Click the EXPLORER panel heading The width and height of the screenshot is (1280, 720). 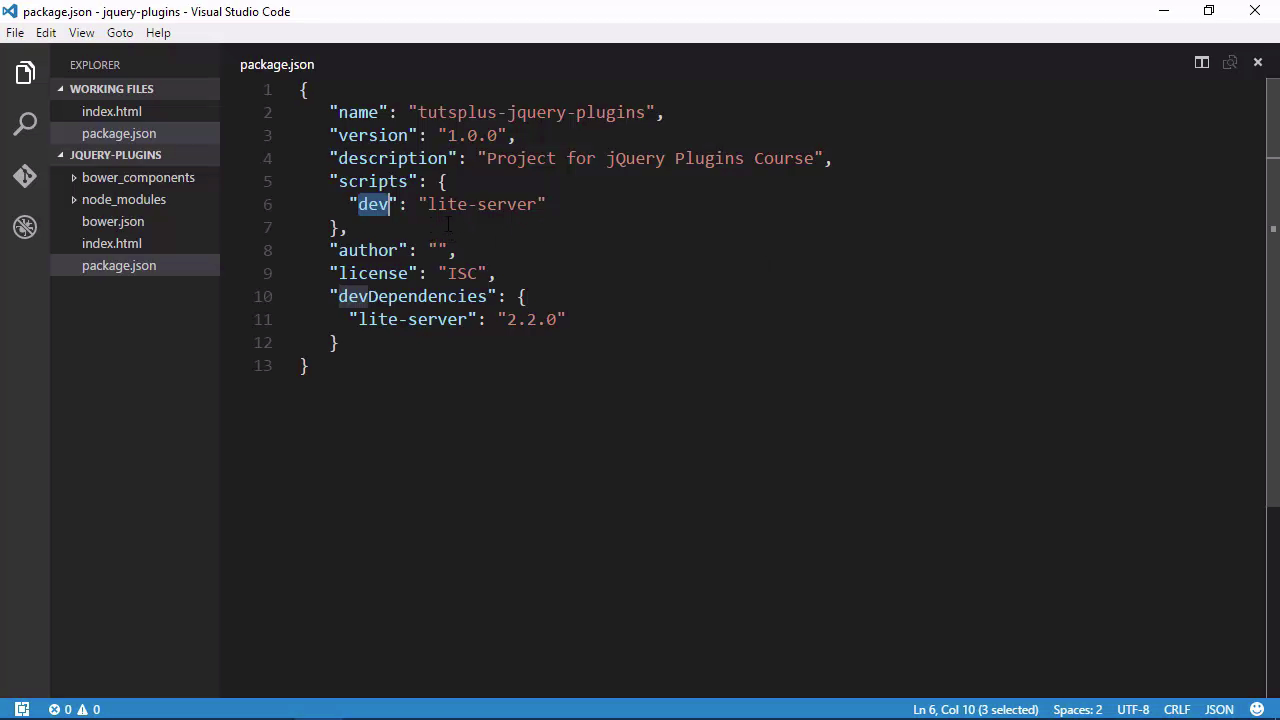95,65
